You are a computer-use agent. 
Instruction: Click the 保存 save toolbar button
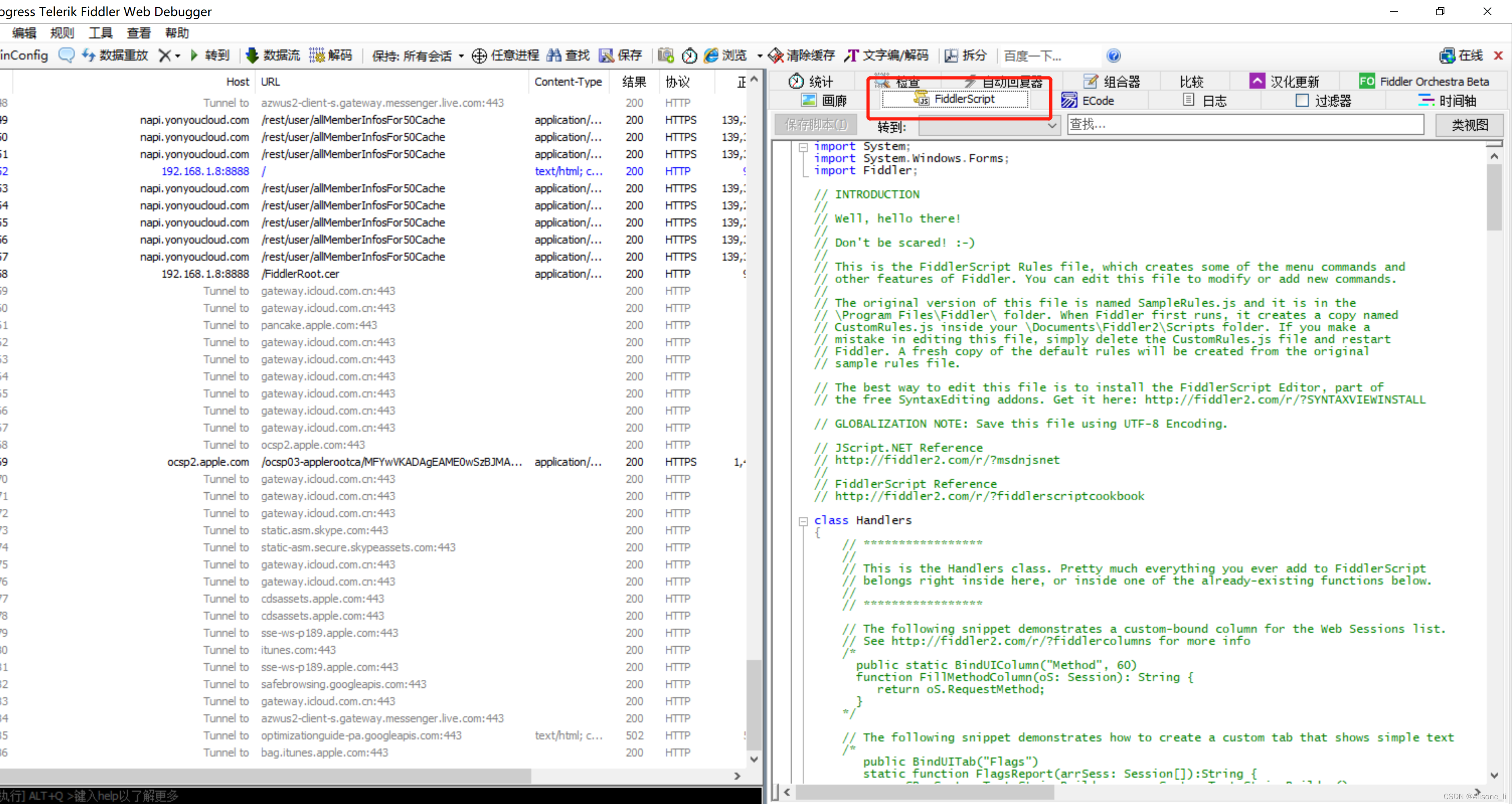pos(620,55)
